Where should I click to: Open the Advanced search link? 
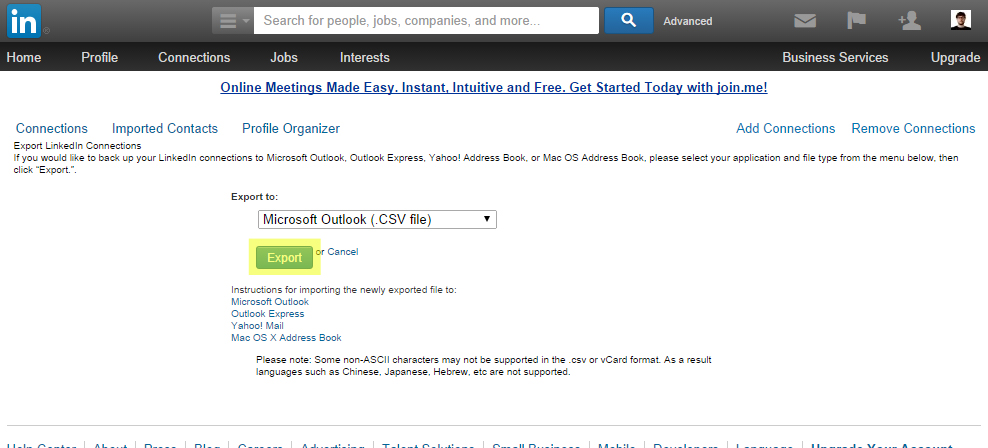pyautogui.click(x=688, y=21)
